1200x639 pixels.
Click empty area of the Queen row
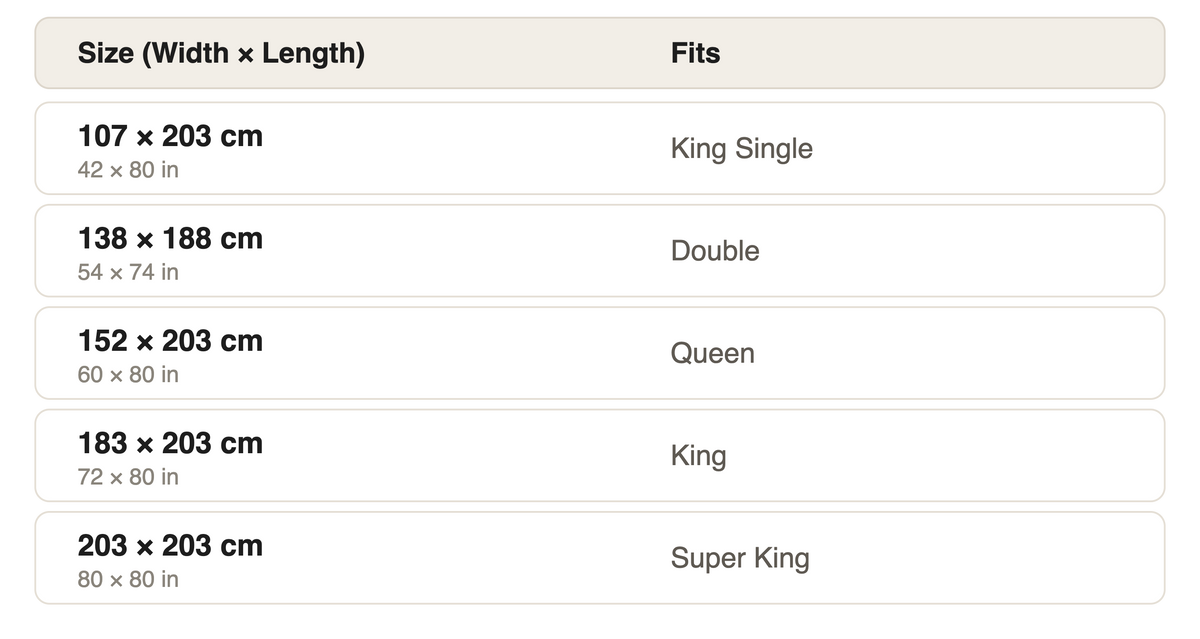pyautogui.click(x=950, y=353)
